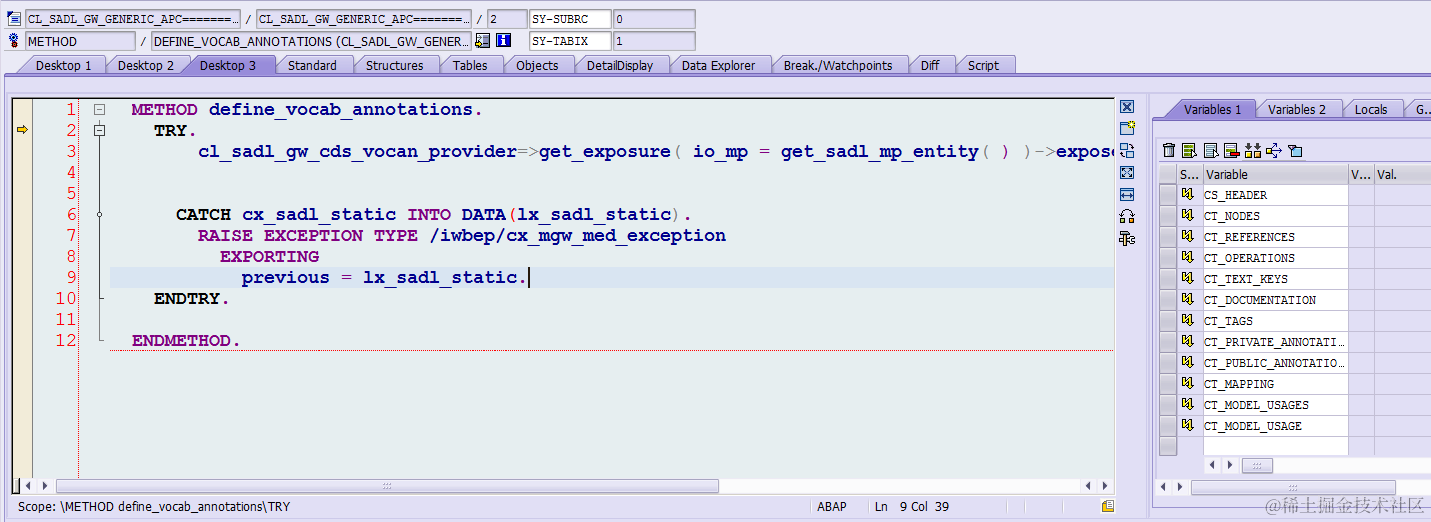1431x522 pixels.
Task: Click the list icon with the red bar
Action: click(x=1231, y=150)
